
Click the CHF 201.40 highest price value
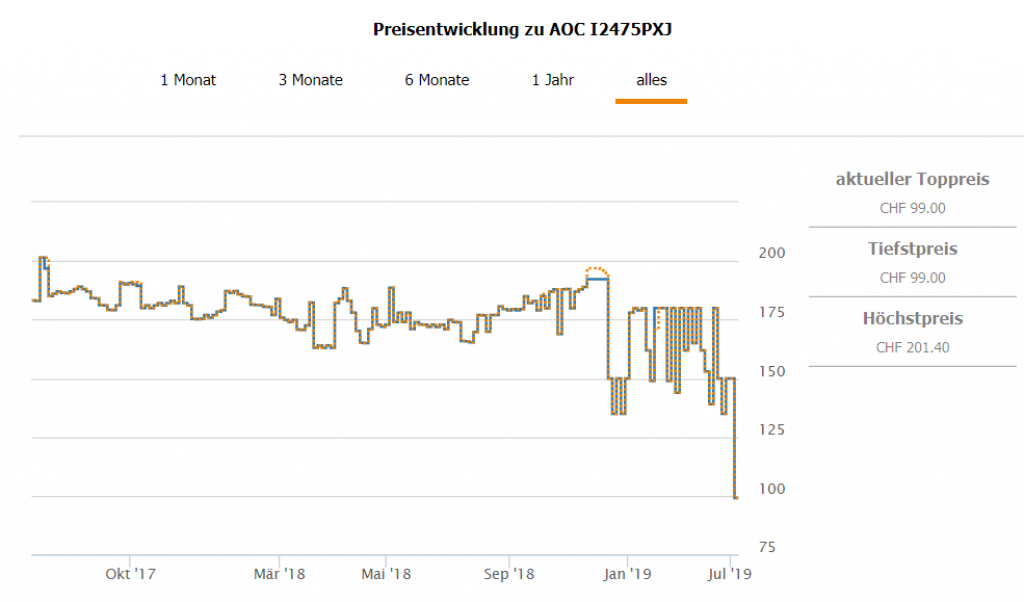pos(912,347)
